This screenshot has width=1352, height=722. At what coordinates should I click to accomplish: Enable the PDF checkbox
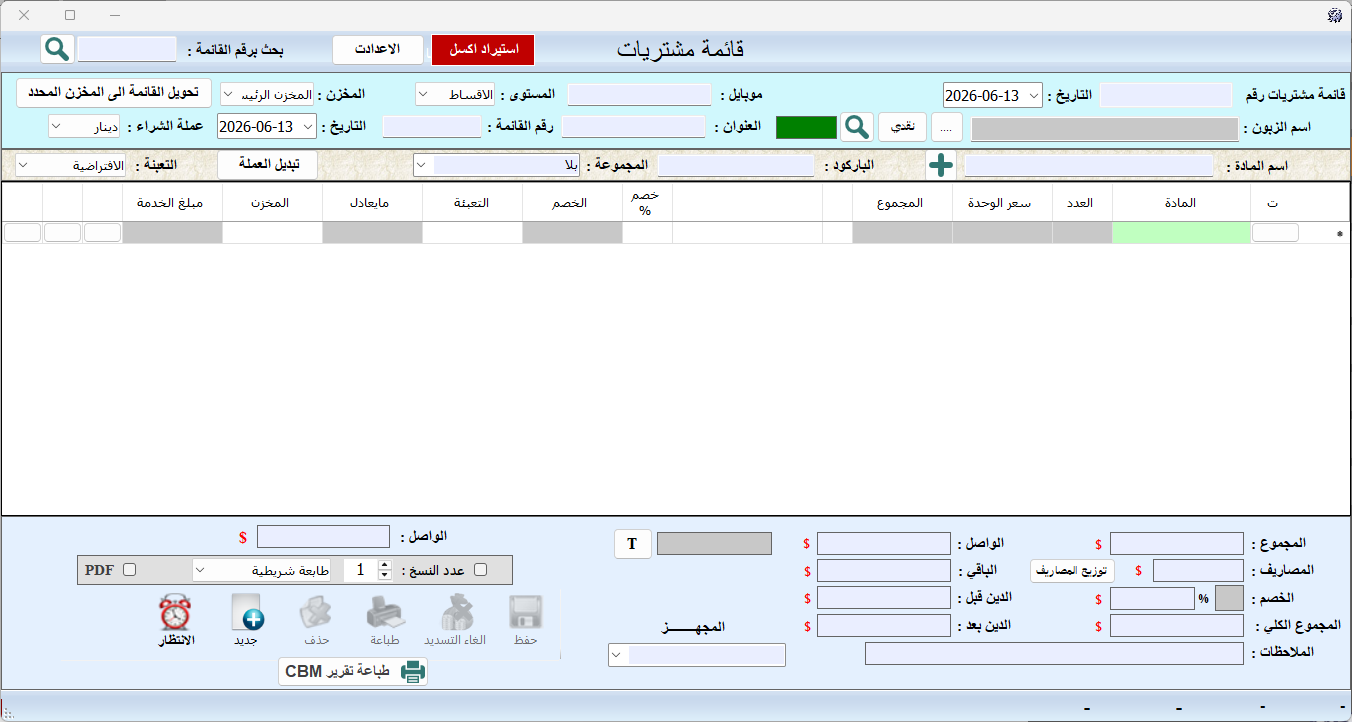(129, 570)
